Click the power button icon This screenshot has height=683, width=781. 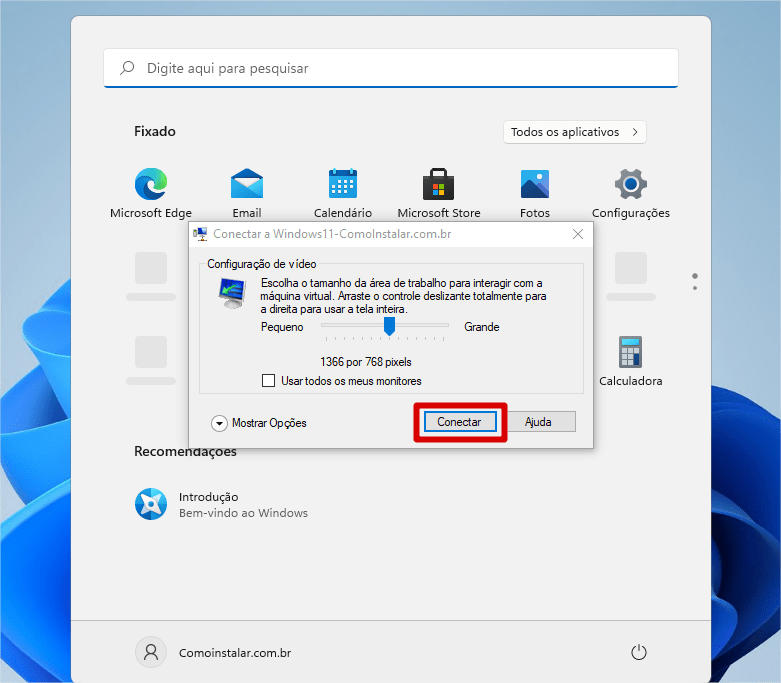[639, 652]
